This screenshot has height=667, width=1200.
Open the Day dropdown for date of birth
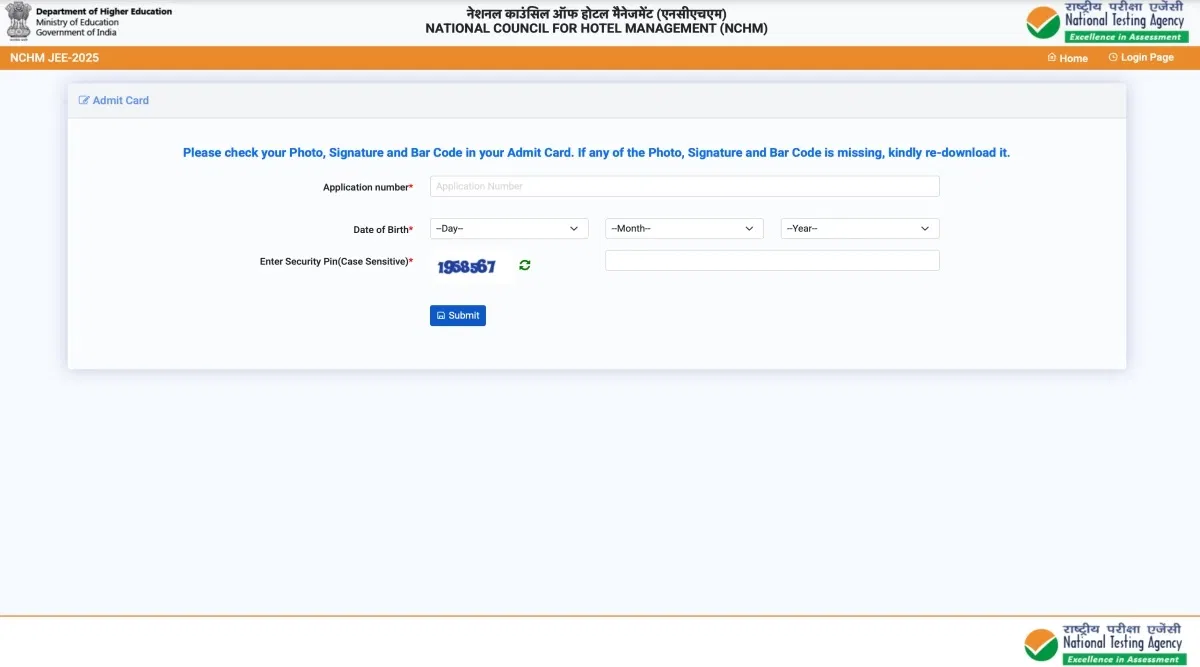(509, 229)
